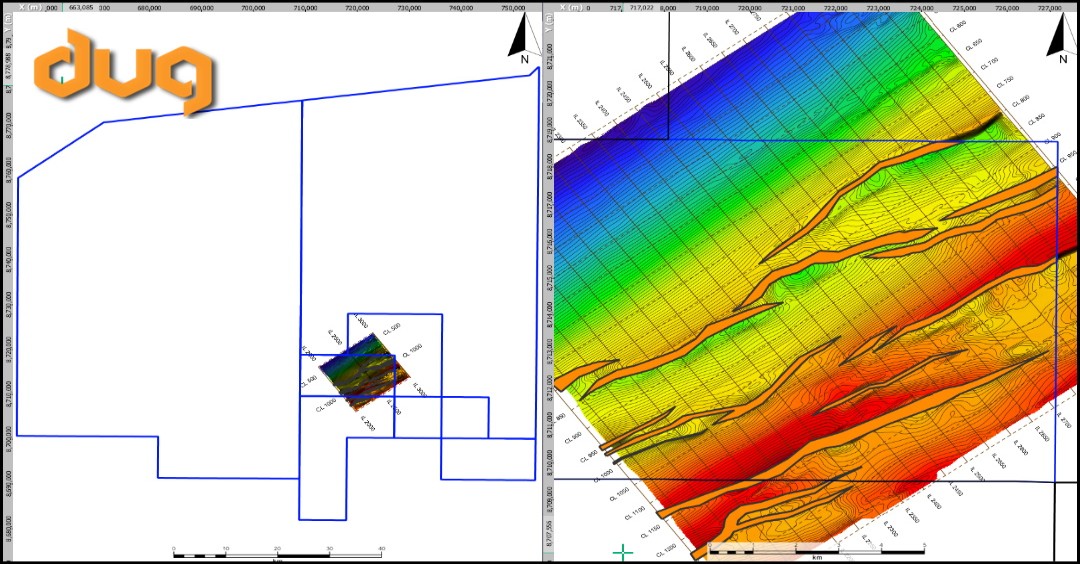Click the 727,000 tick on the right map ruler
Screen dimensions: 1080x564
coord(1050,8)
